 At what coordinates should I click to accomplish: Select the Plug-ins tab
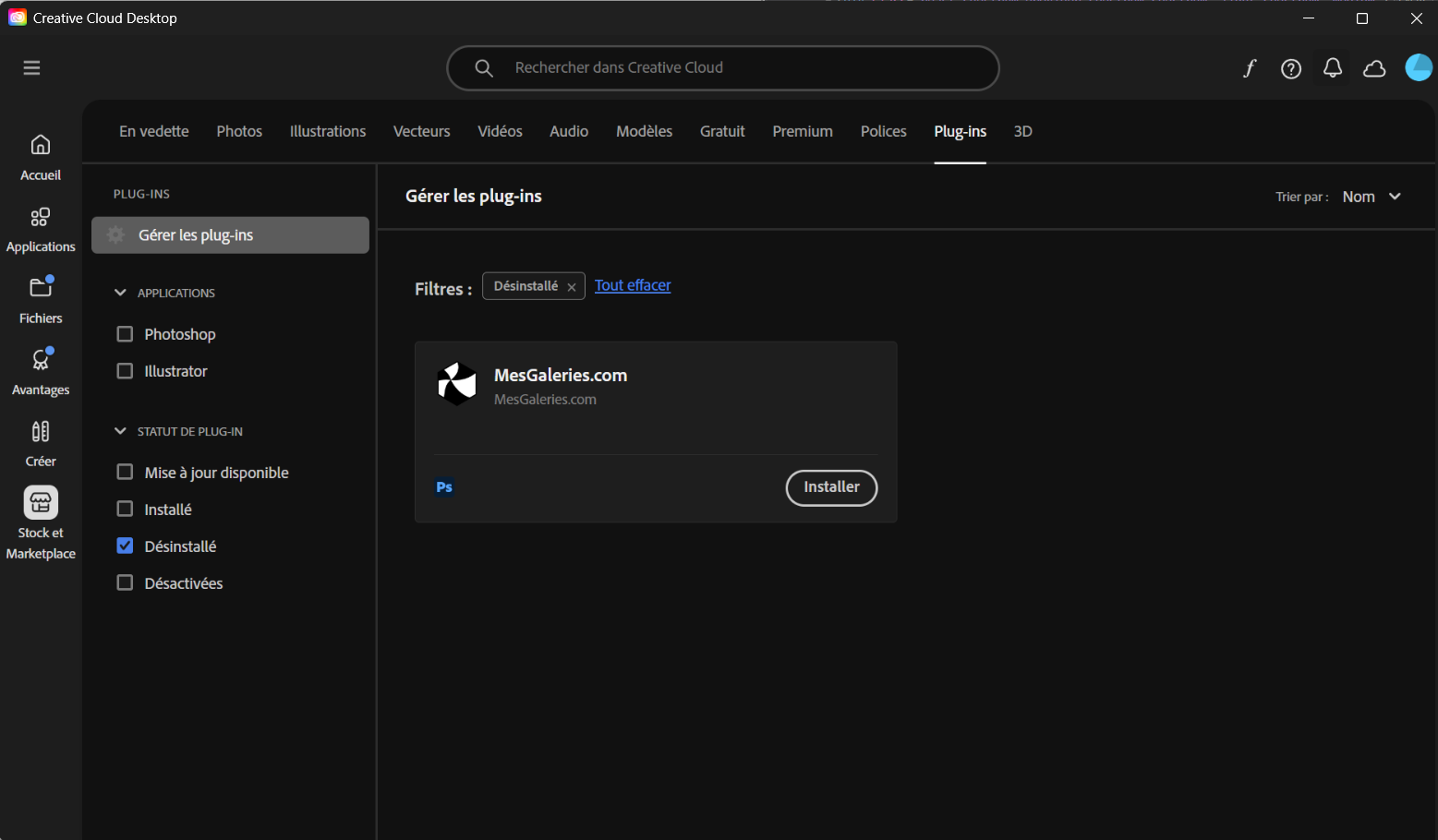pyautogui.click(x=961, y=131)
